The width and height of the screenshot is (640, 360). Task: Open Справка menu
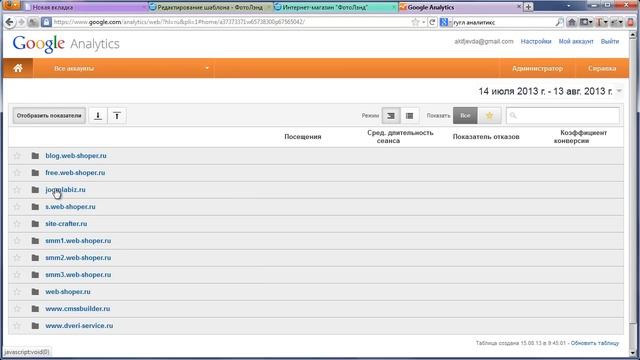click(x=602, y=68)
